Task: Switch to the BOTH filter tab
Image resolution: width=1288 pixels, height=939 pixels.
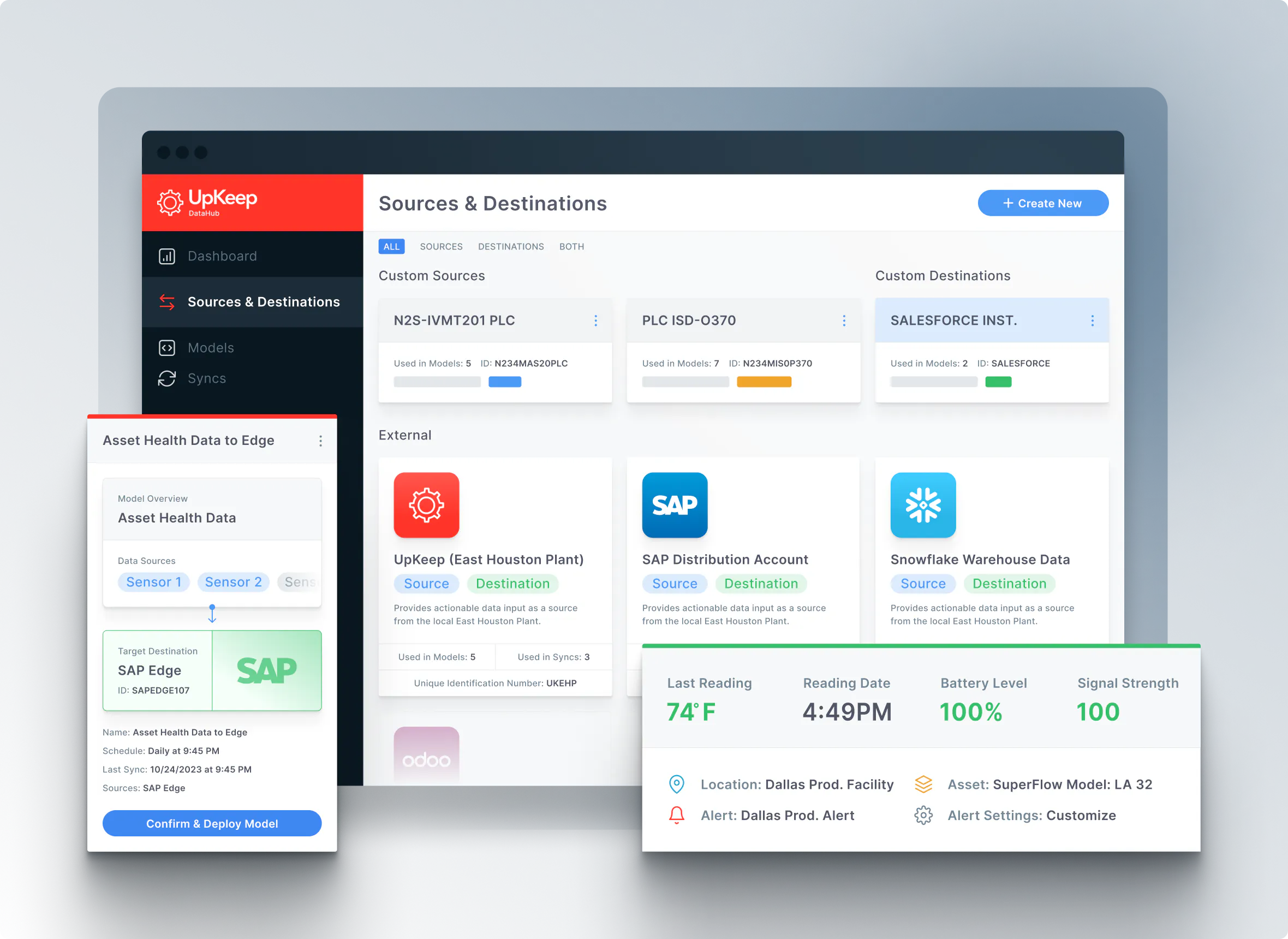Action: click(571, 246)
